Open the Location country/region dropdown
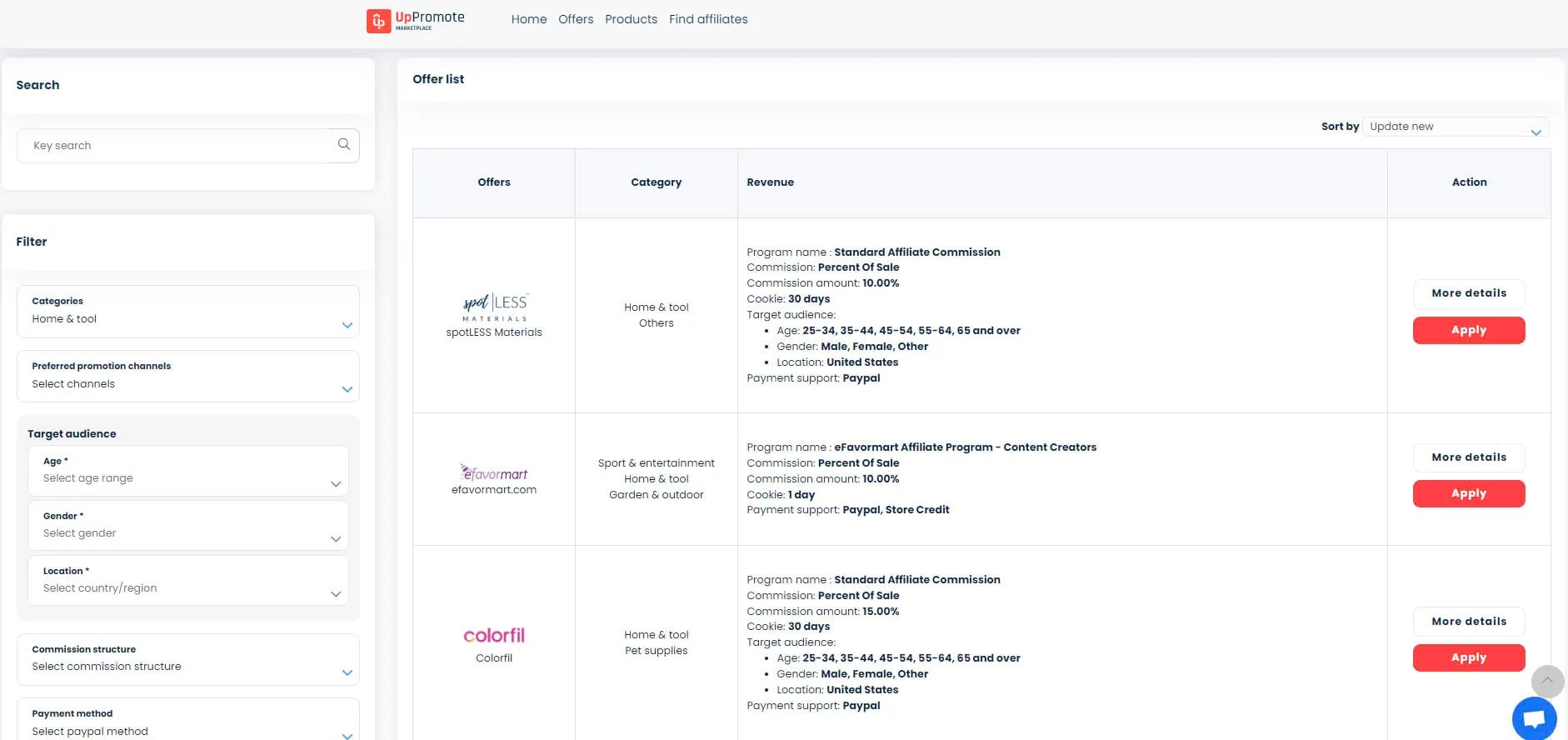The width and height of the screenshot is (1568, 740). tap(188, 581)
